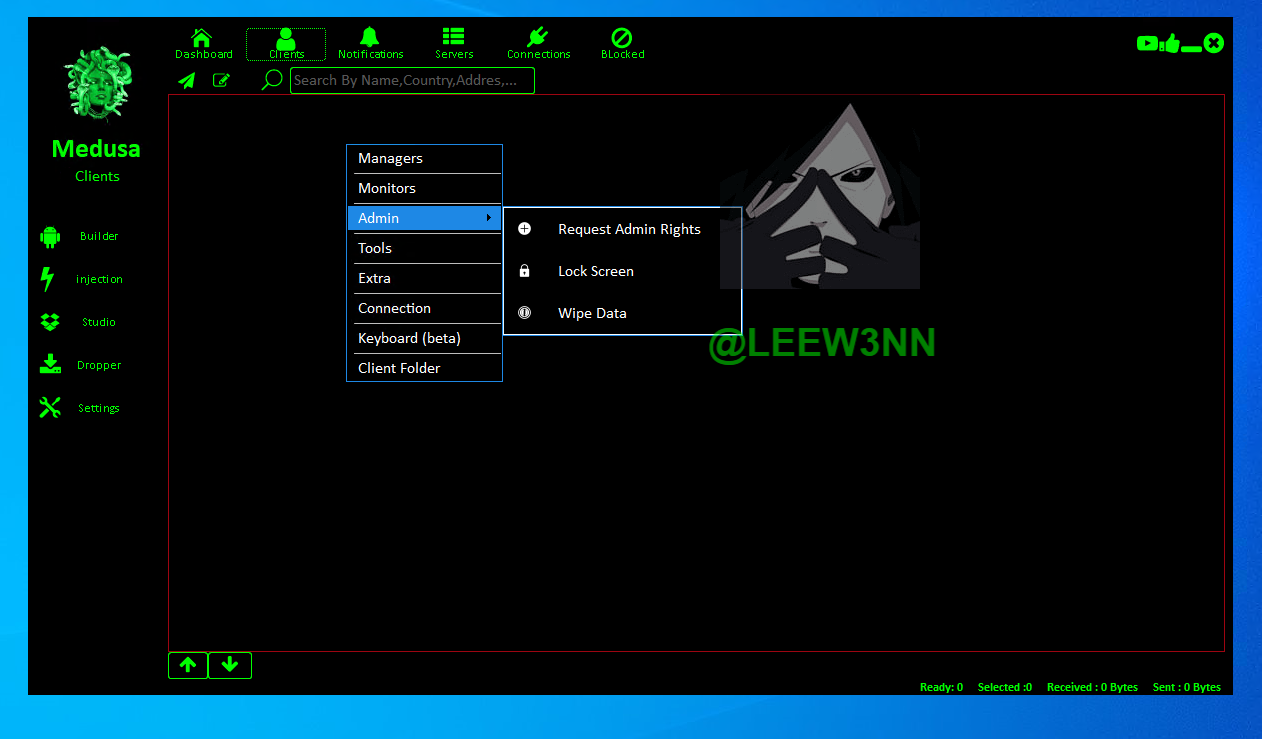Open the Blocked icon in top bar
Viewport: 1262px width, 739px height.
621,38
